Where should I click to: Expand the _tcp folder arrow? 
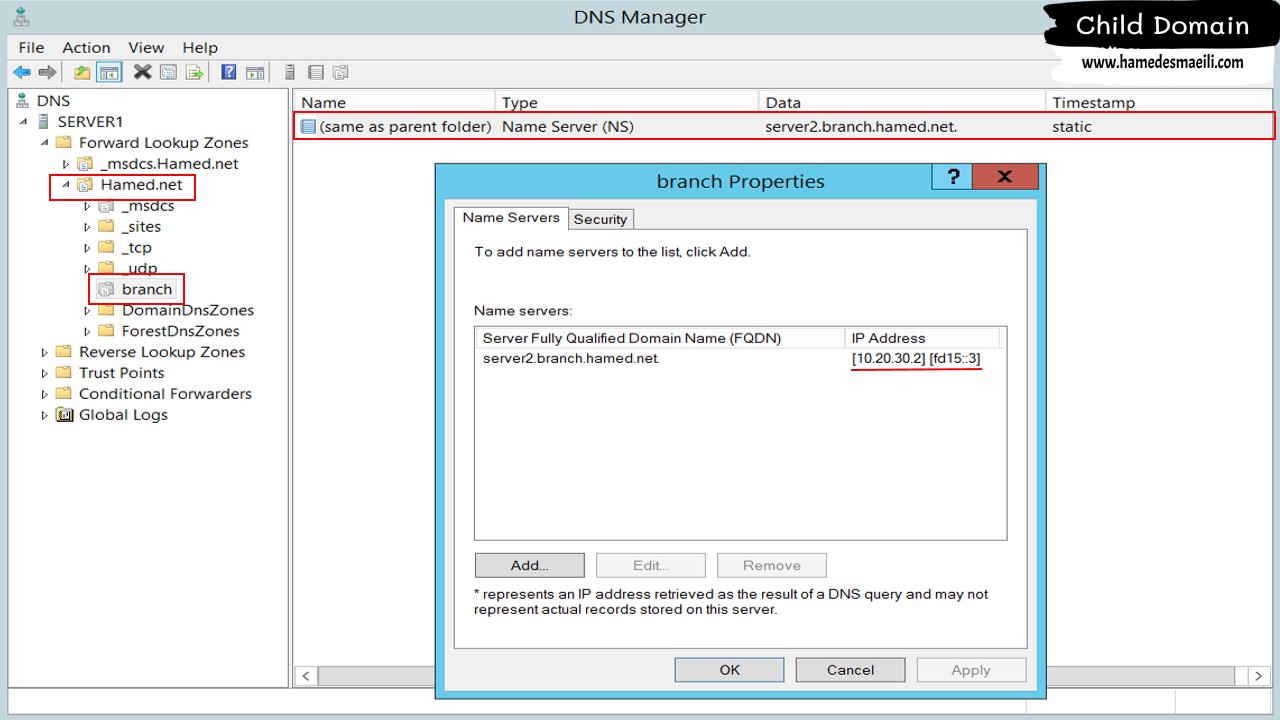(87, 248)
